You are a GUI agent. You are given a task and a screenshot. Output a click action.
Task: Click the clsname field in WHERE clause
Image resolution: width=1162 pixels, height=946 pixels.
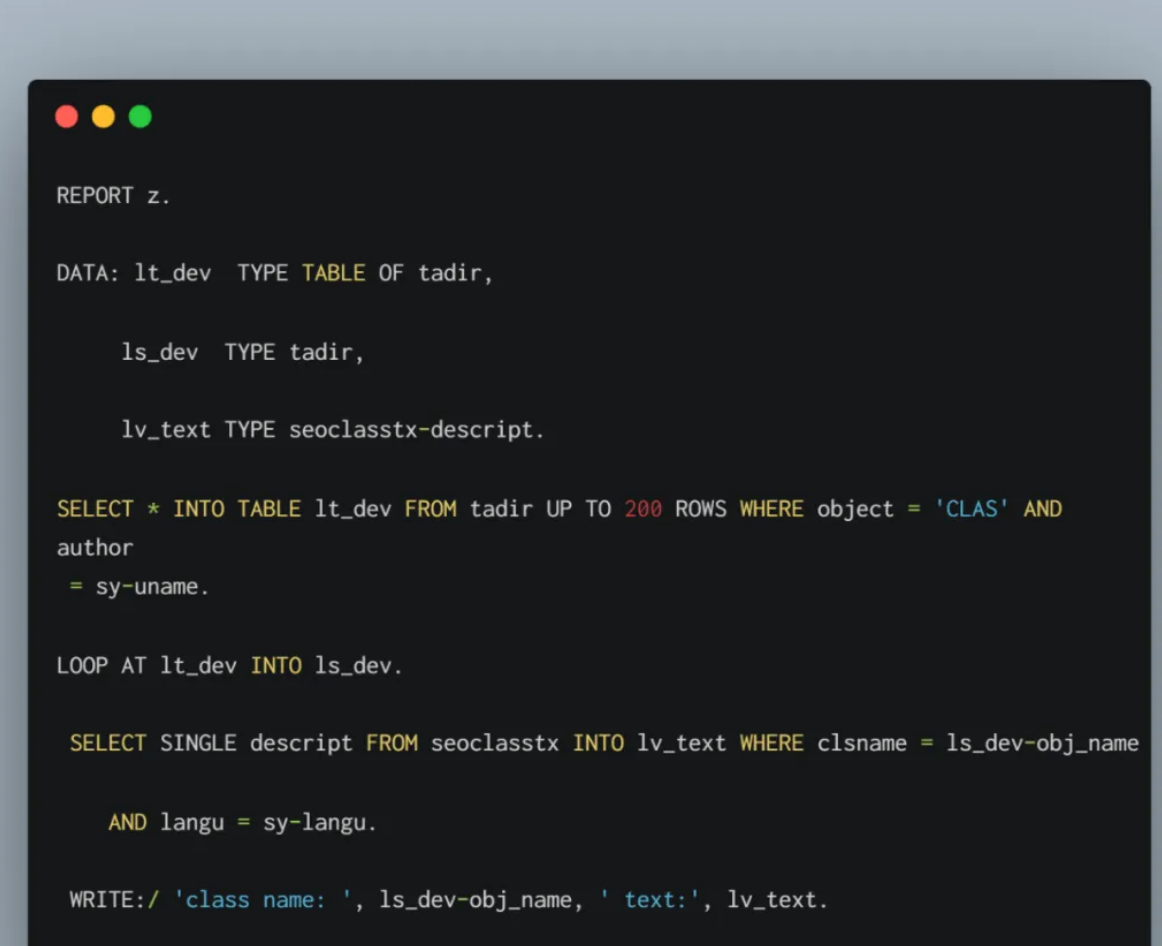point(862,744)
